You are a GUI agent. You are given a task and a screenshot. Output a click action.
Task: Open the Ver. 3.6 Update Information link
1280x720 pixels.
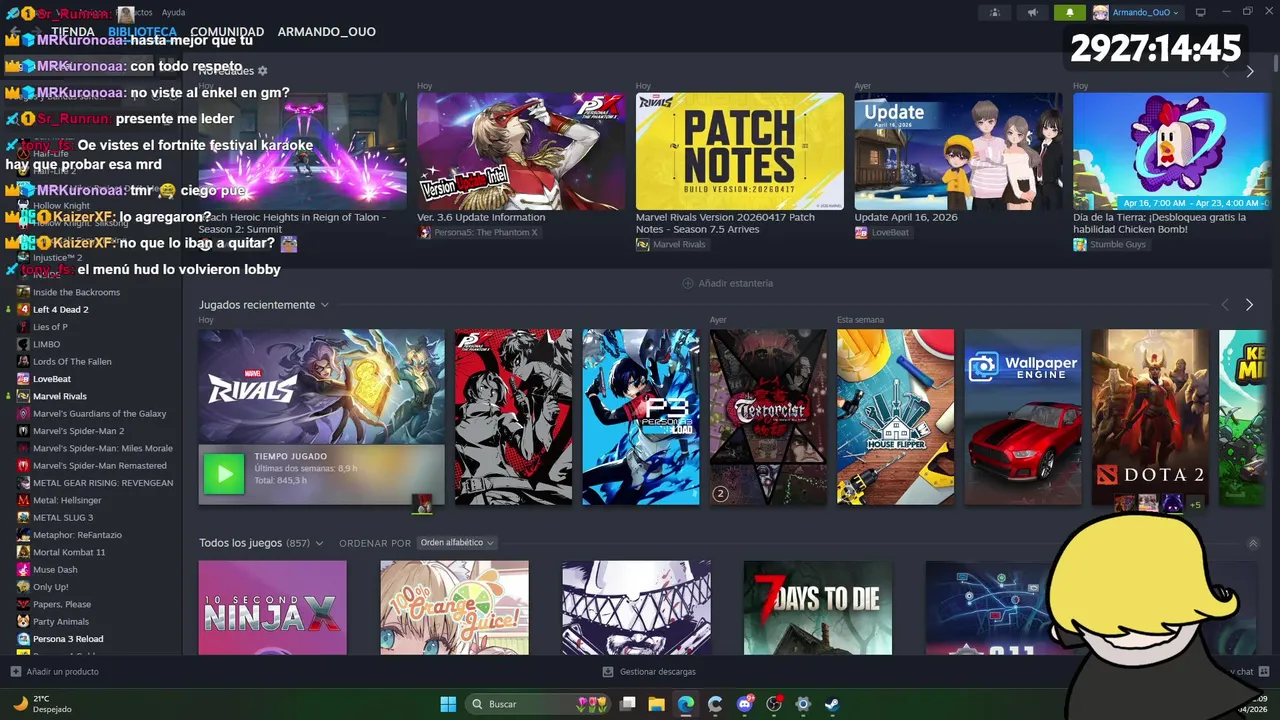point(481,217)
